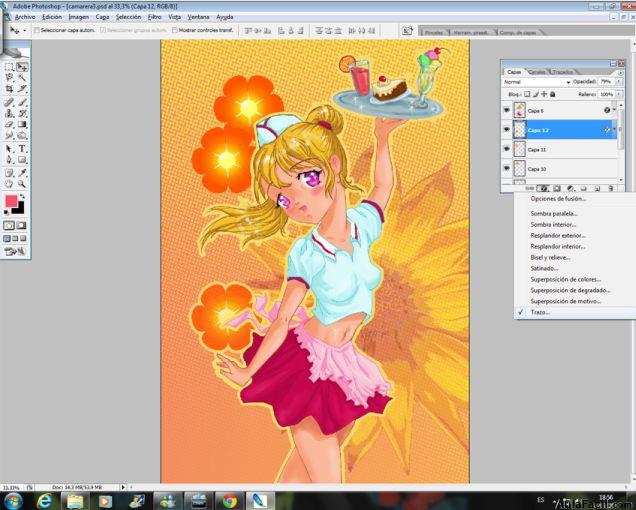The height and width of the screenshot is (510, 636).
Task: Select the Capa 11 layer thumbnail
Action: pos(519,149)
